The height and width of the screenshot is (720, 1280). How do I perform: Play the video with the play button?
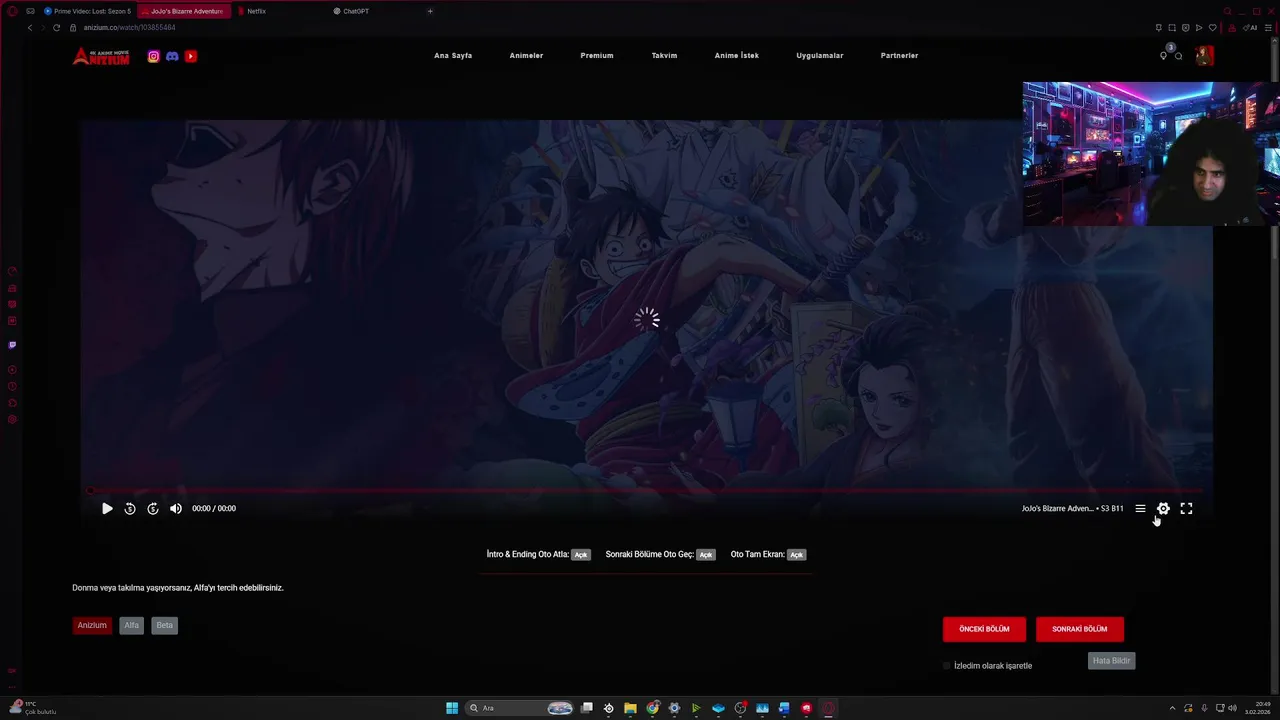coord(107,509)
